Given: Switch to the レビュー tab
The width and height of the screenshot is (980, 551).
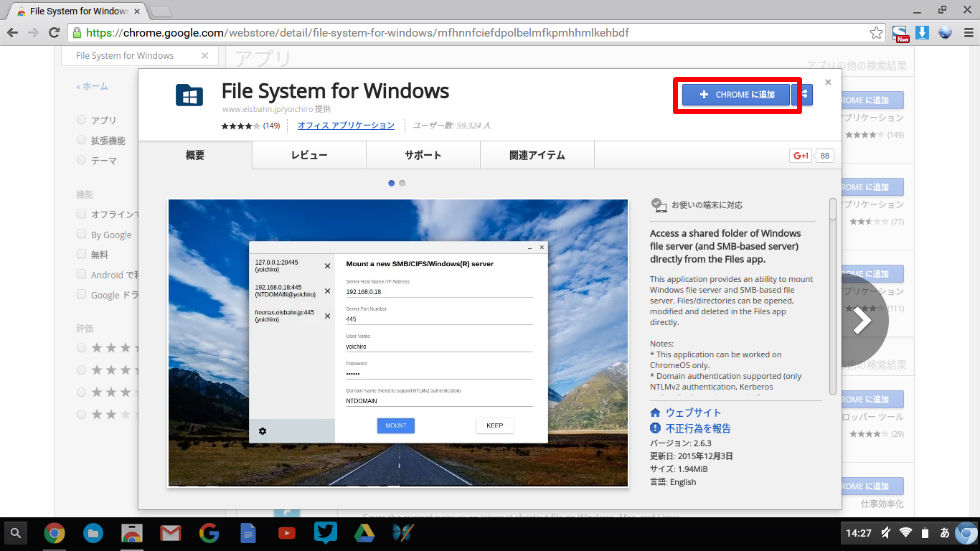Looking at the screenshot, I should (309, 155).
